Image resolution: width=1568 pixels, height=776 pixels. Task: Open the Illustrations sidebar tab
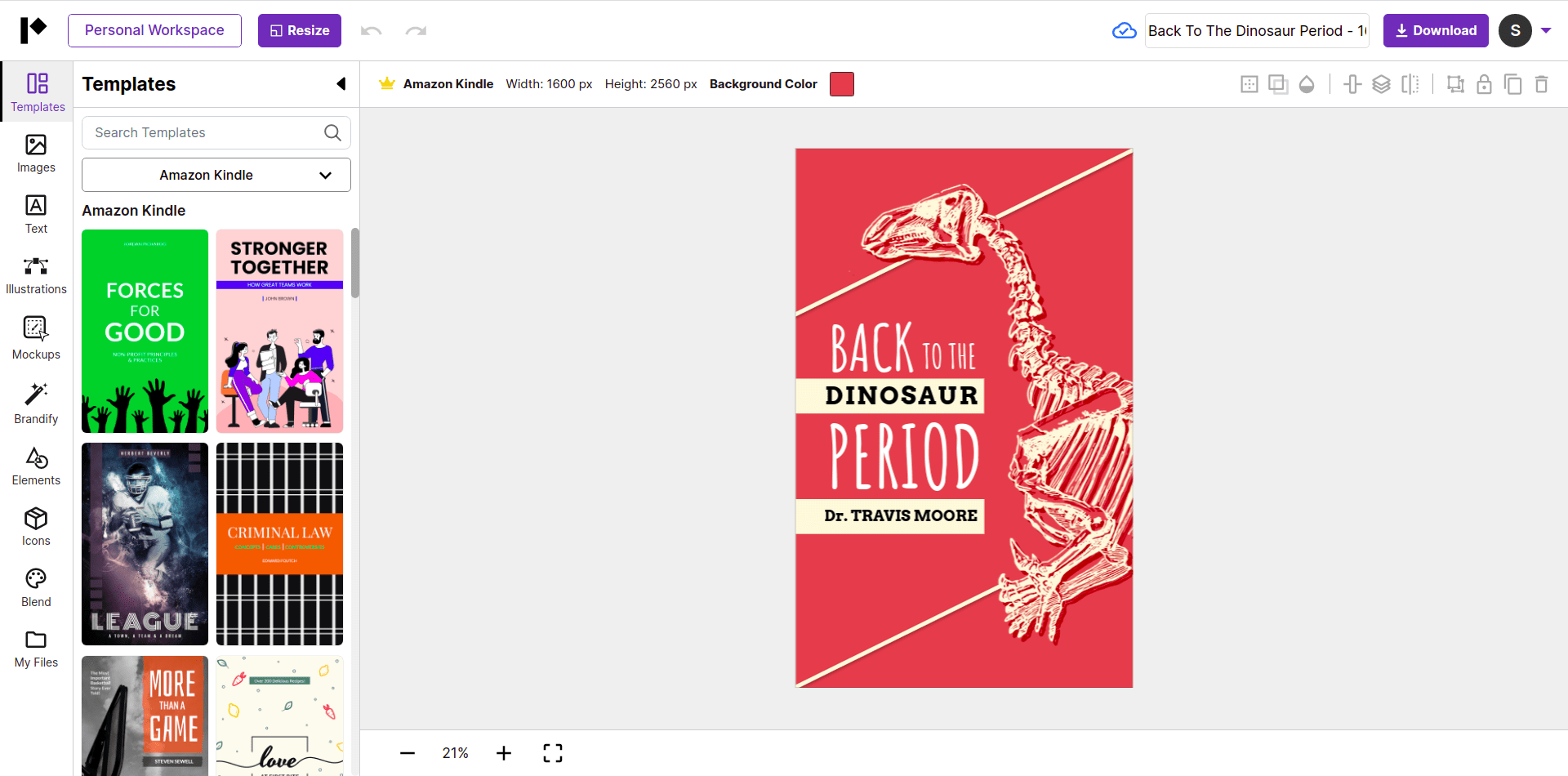coord(37,275)
